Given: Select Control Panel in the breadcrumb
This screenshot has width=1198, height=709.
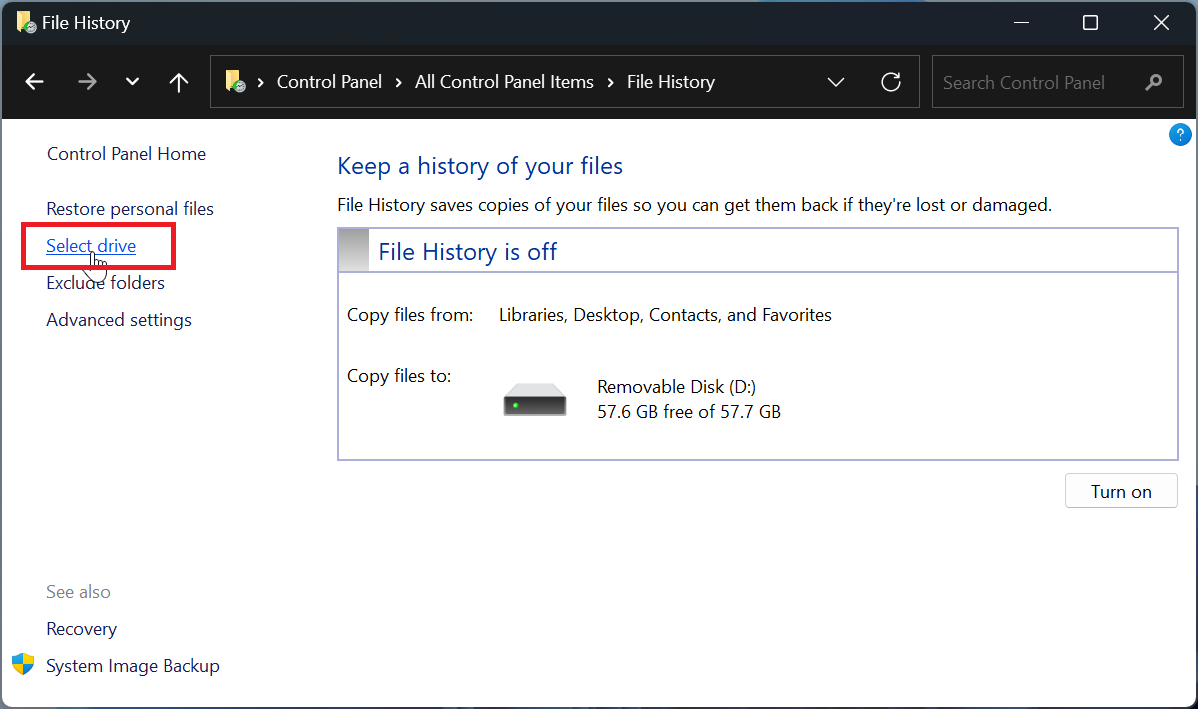Looking at the screenshot, I should point(329,82).
